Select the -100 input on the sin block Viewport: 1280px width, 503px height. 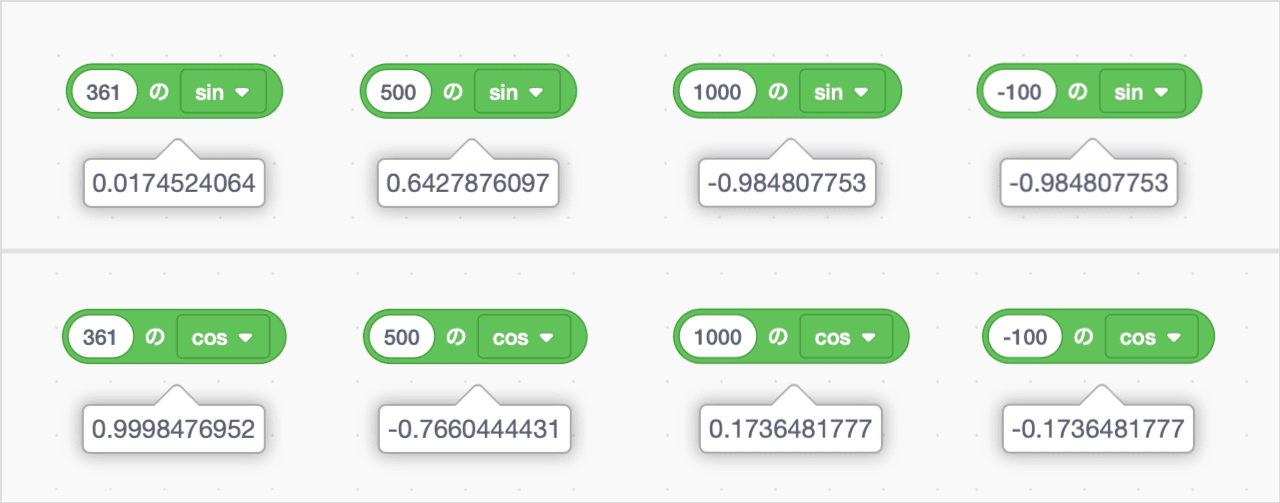(1018, 92)
